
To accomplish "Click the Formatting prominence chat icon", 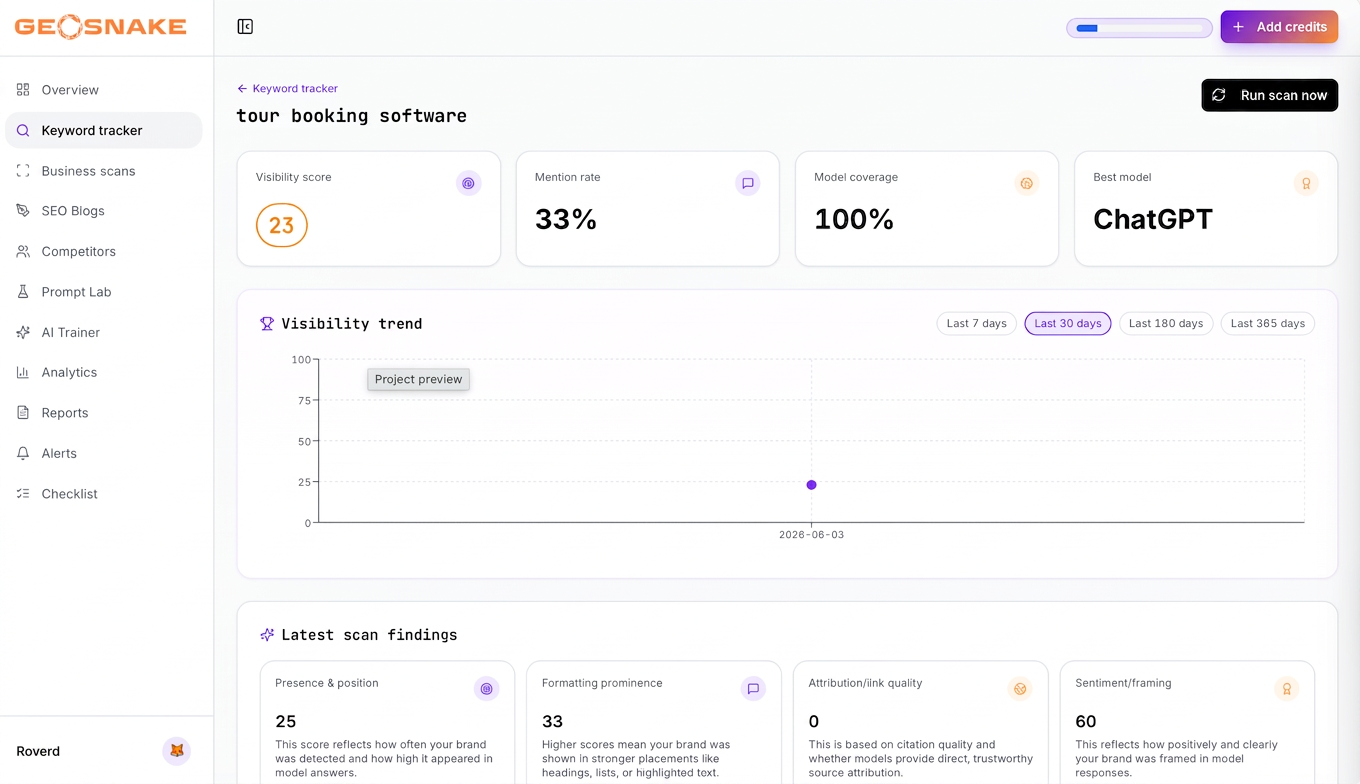I will pos(753,689).
